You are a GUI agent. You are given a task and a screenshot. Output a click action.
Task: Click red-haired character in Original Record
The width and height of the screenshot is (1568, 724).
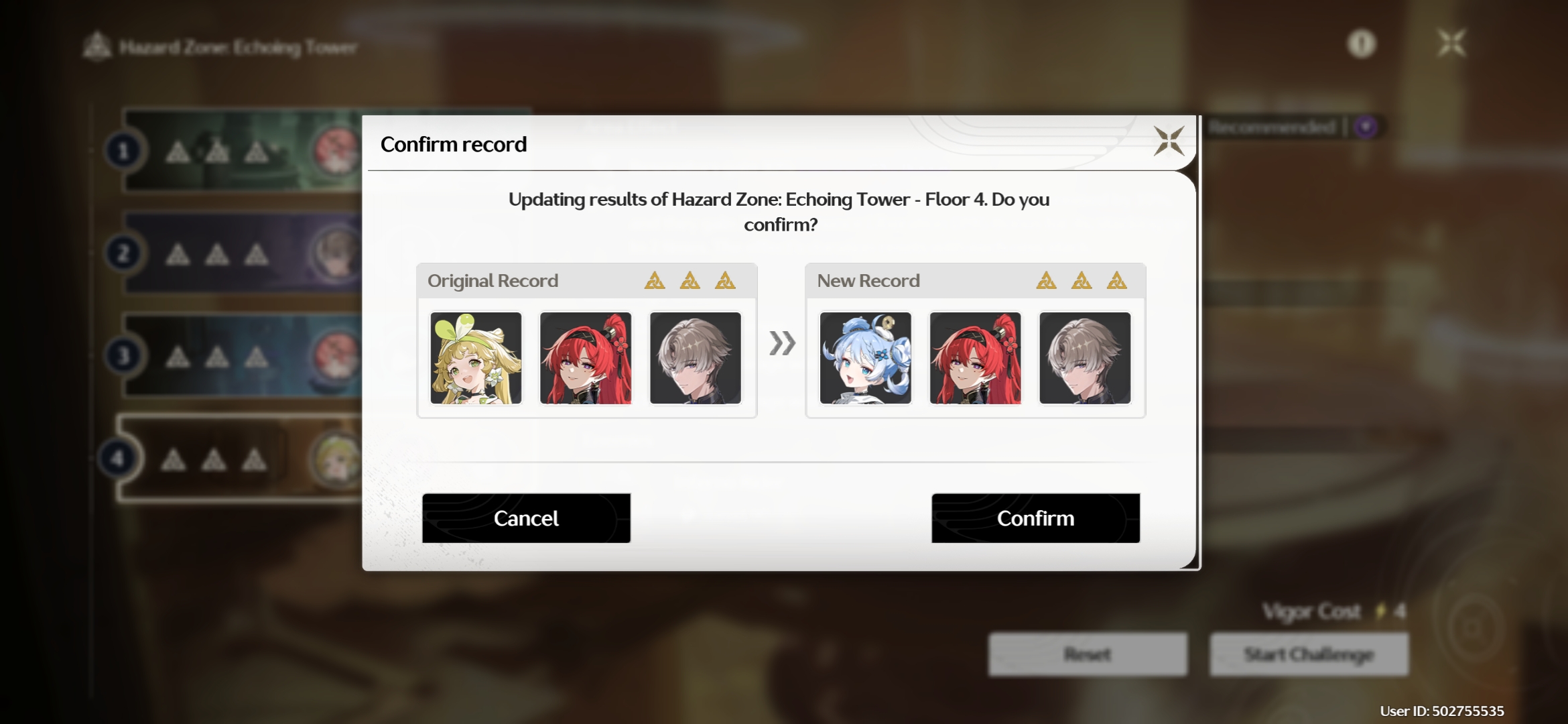pyautogui.click(x=586, y=358)
